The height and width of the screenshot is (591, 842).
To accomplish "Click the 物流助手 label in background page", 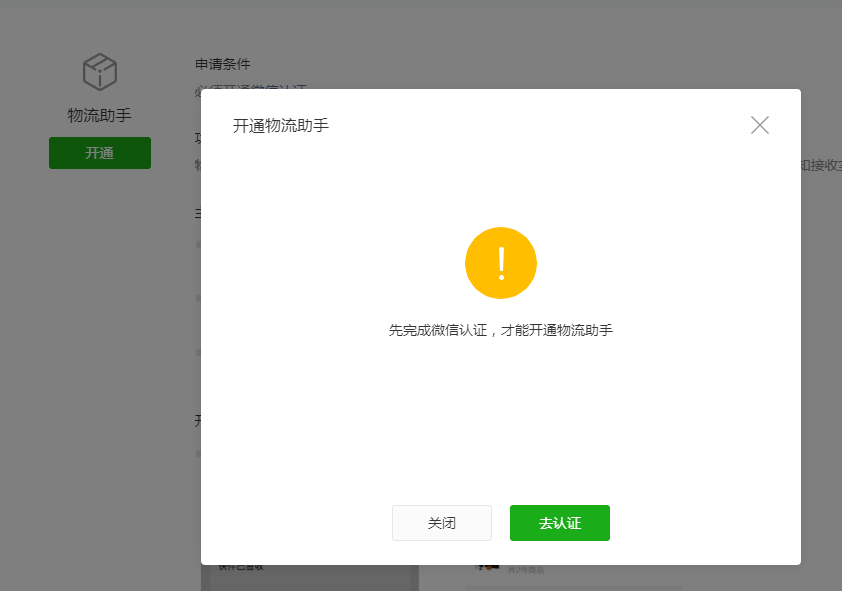I will click(99, 115).
